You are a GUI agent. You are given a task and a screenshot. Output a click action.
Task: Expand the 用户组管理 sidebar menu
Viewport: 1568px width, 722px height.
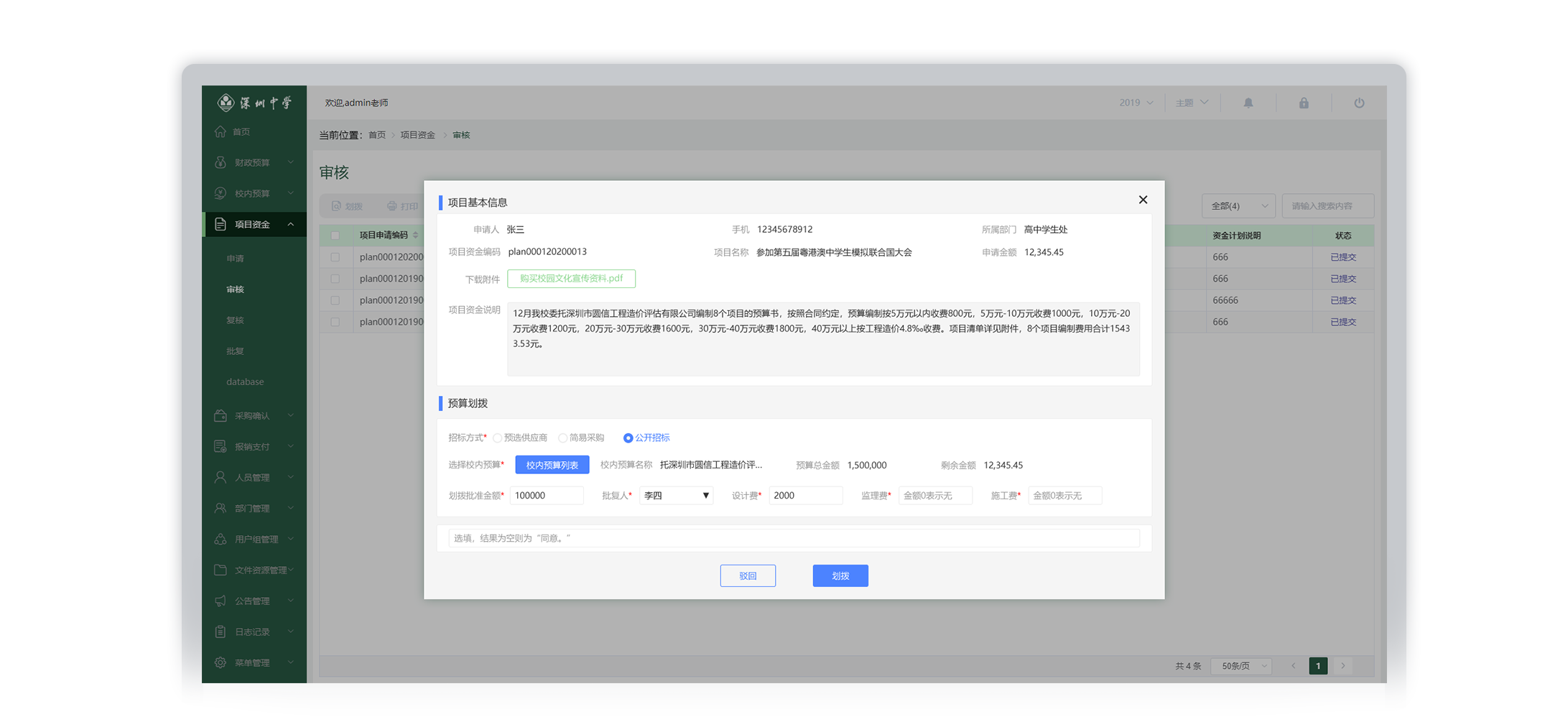point(254,539)
